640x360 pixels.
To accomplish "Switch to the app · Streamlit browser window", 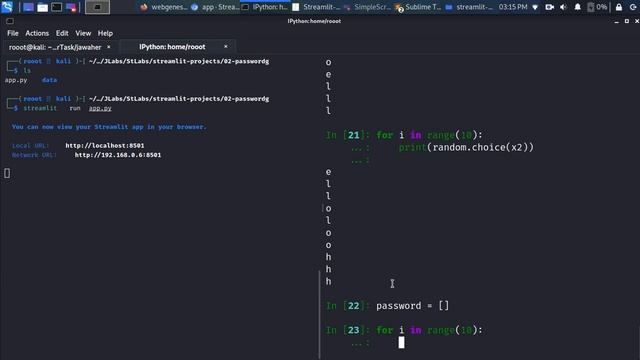I will point(216,7).
